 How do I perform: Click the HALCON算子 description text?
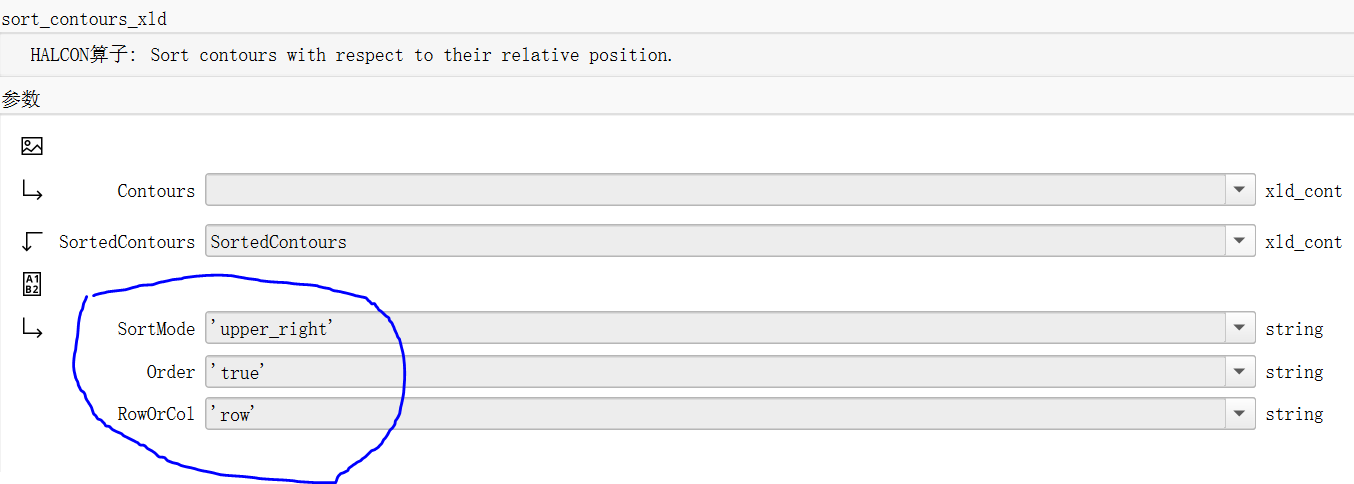pyautogui.click(x=351, y=55)
